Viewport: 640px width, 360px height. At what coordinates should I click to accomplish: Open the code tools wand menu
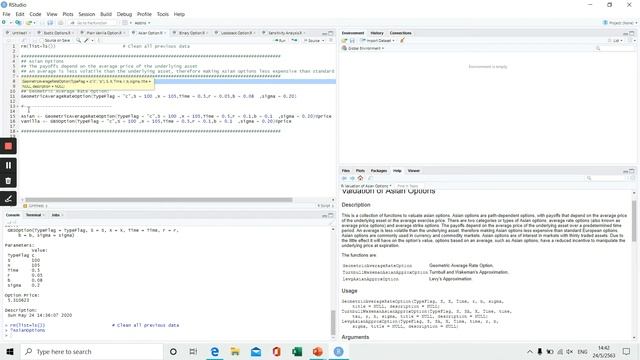click(88, 40)
